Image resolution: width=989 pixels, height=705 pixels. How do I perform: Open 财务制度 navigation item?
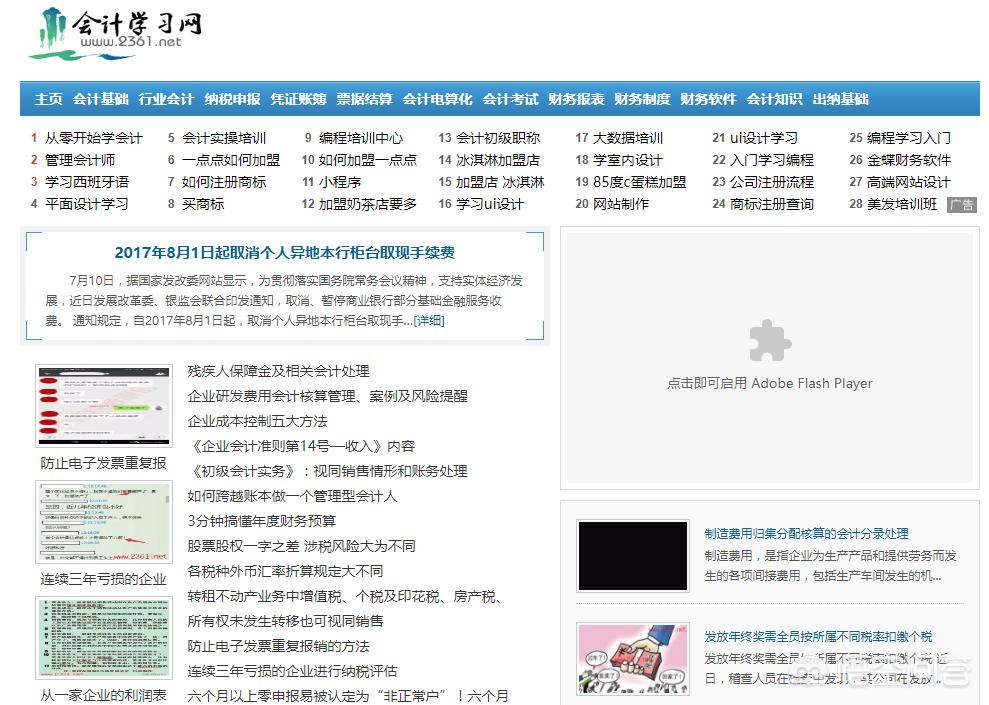pos(643,99)
